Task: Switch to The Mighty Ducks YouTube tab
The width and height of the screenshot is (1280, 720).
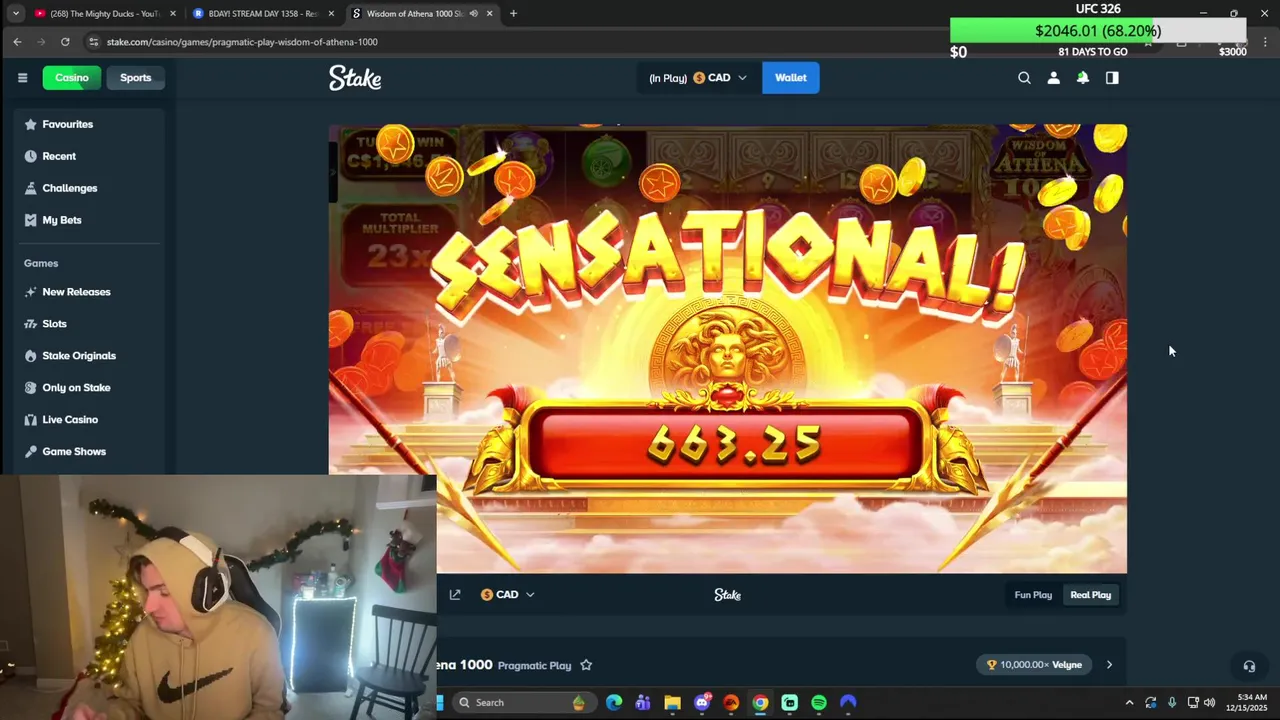Action: coord(104,14)
